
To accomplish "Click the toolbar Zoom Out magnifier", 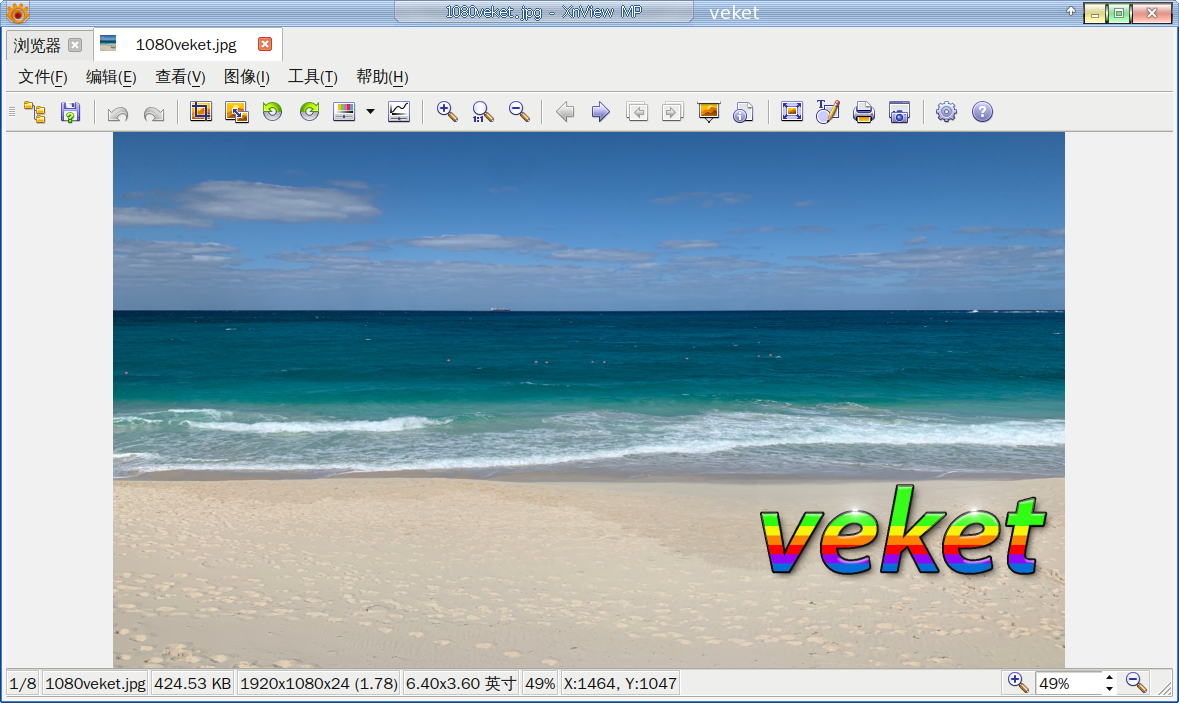I will [x=519, y=112].
